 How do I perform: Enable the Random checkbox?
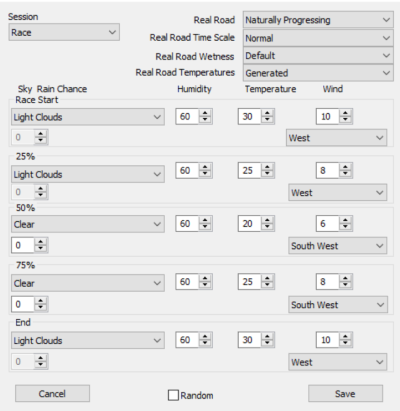coord(173,395)
